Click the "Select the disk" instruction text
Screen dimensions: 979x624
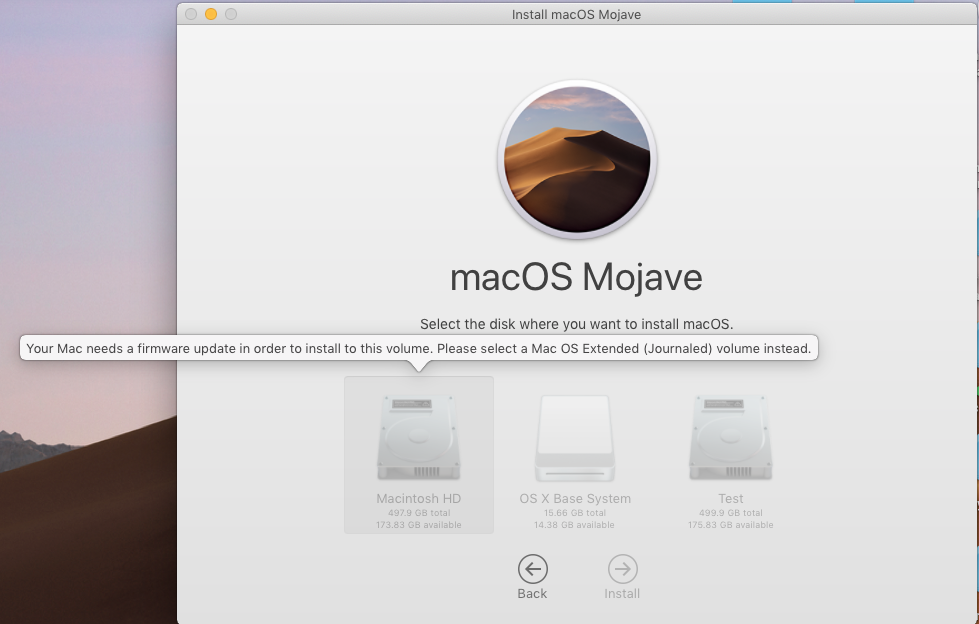click(x=576, y=324)
